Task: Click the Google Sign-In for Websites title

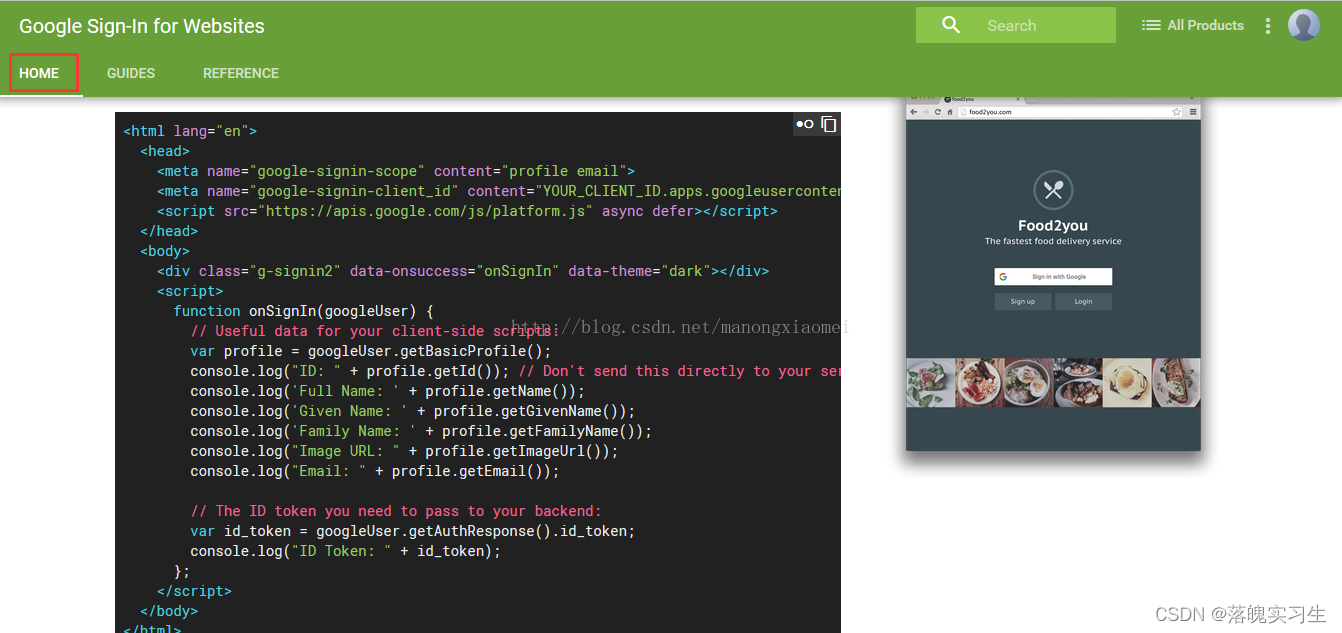Action: [142, 26]
